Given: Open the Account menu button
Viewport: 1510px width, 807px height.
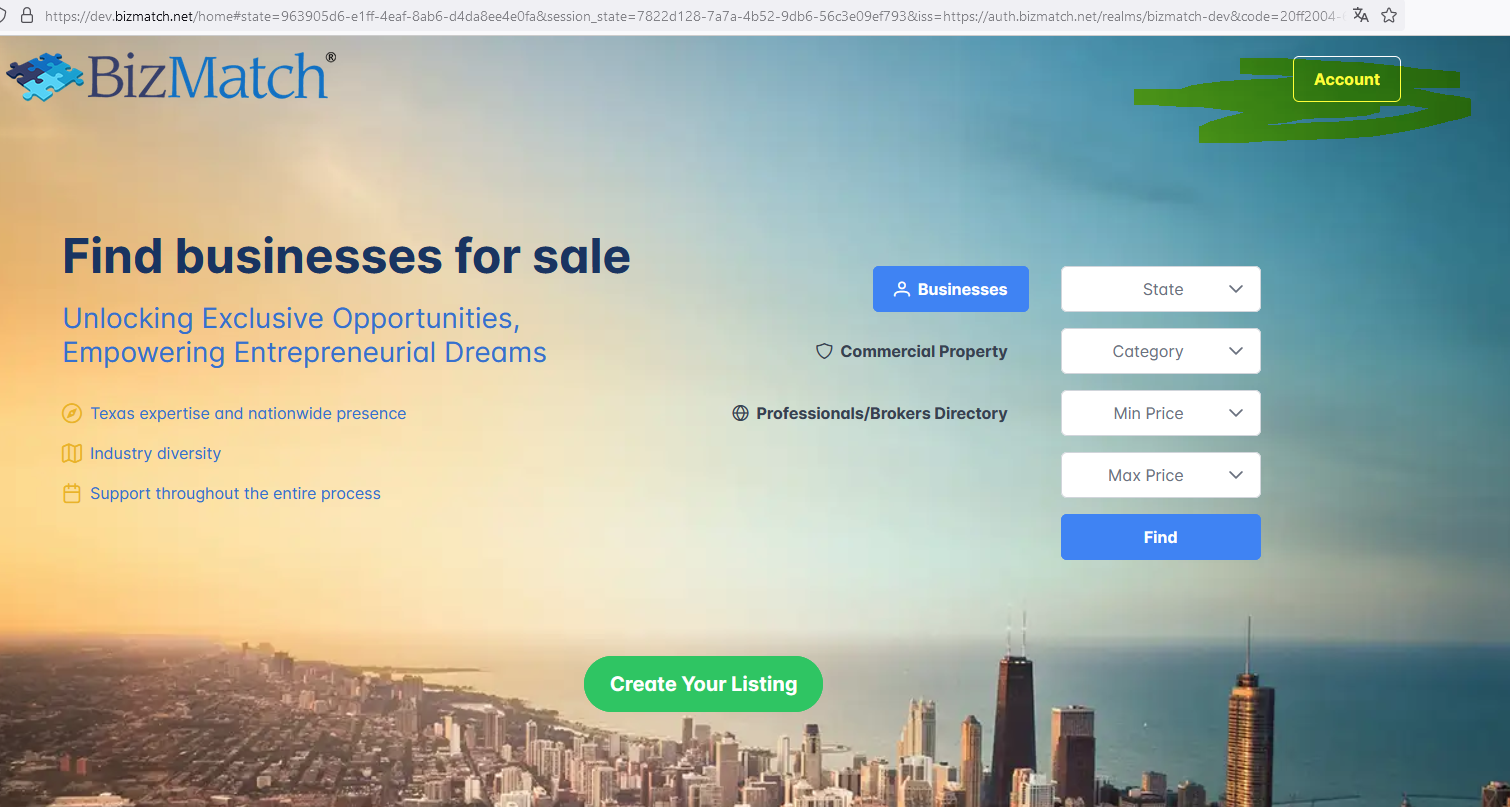Looking at the screenshot, I should [x=1346, y=79].
